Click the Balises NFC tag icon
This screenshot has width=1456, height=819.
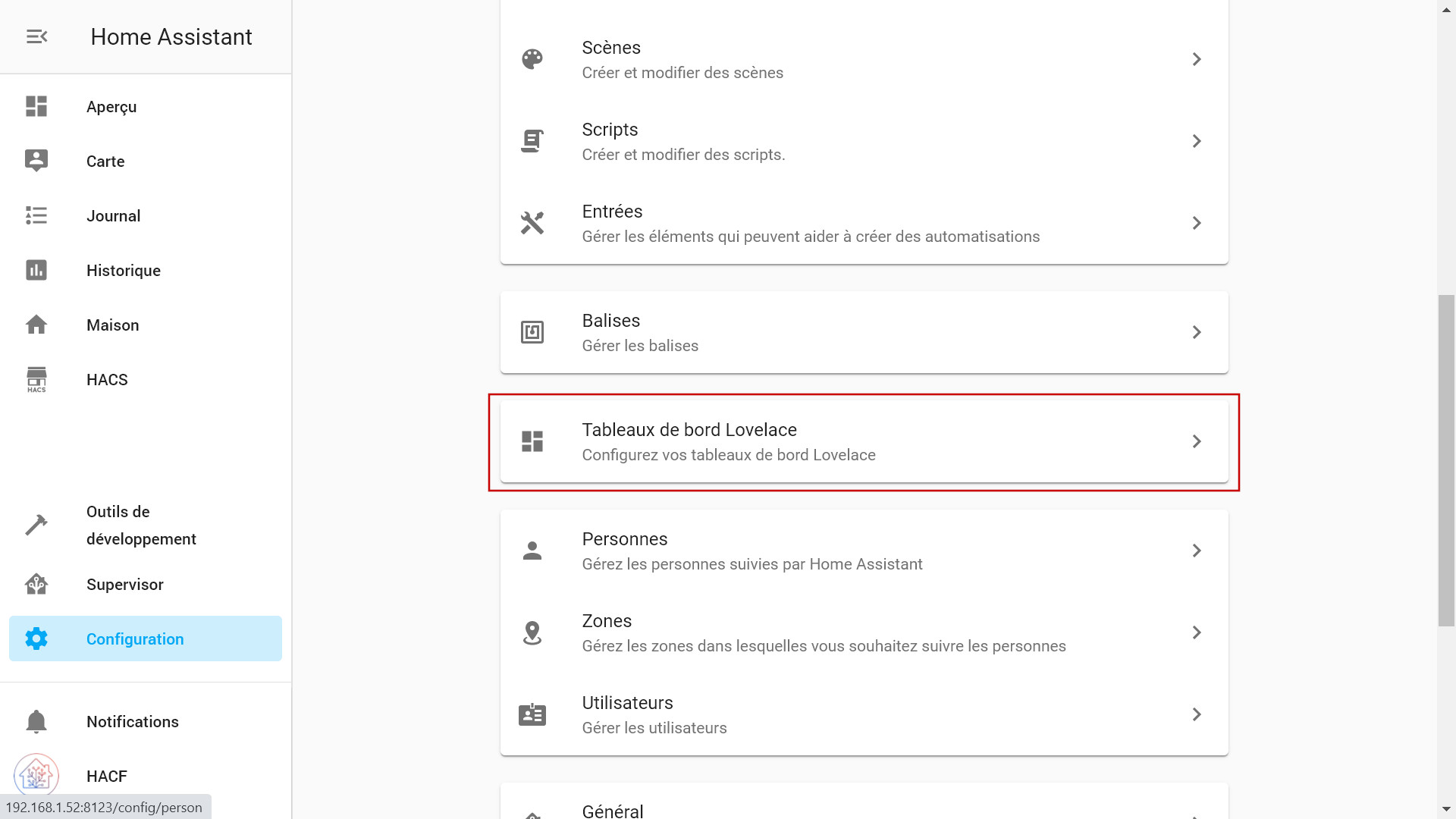(532, 332)
